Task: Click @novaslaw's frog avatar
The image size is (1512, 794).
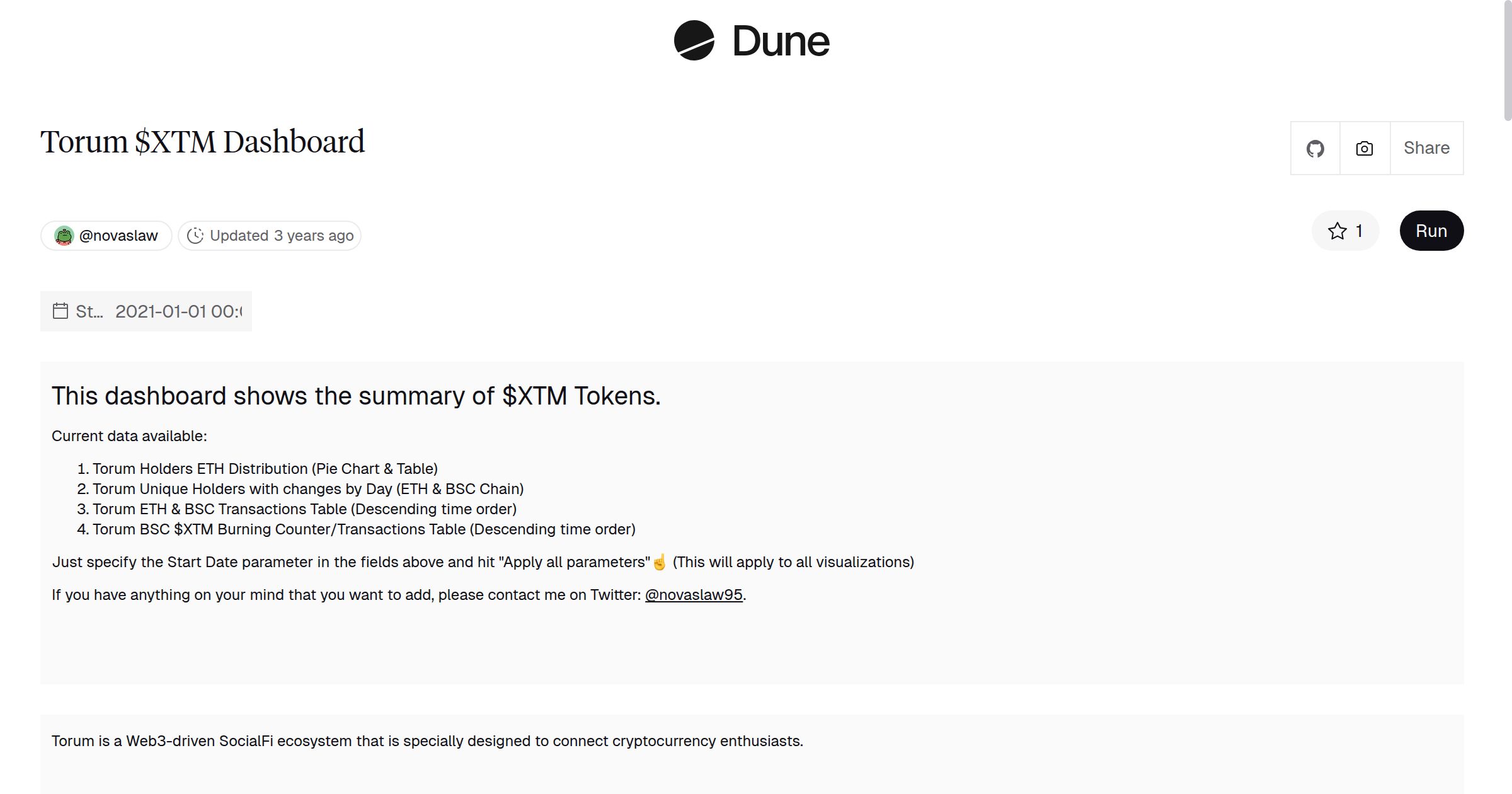Action: [x=65, y=235]
